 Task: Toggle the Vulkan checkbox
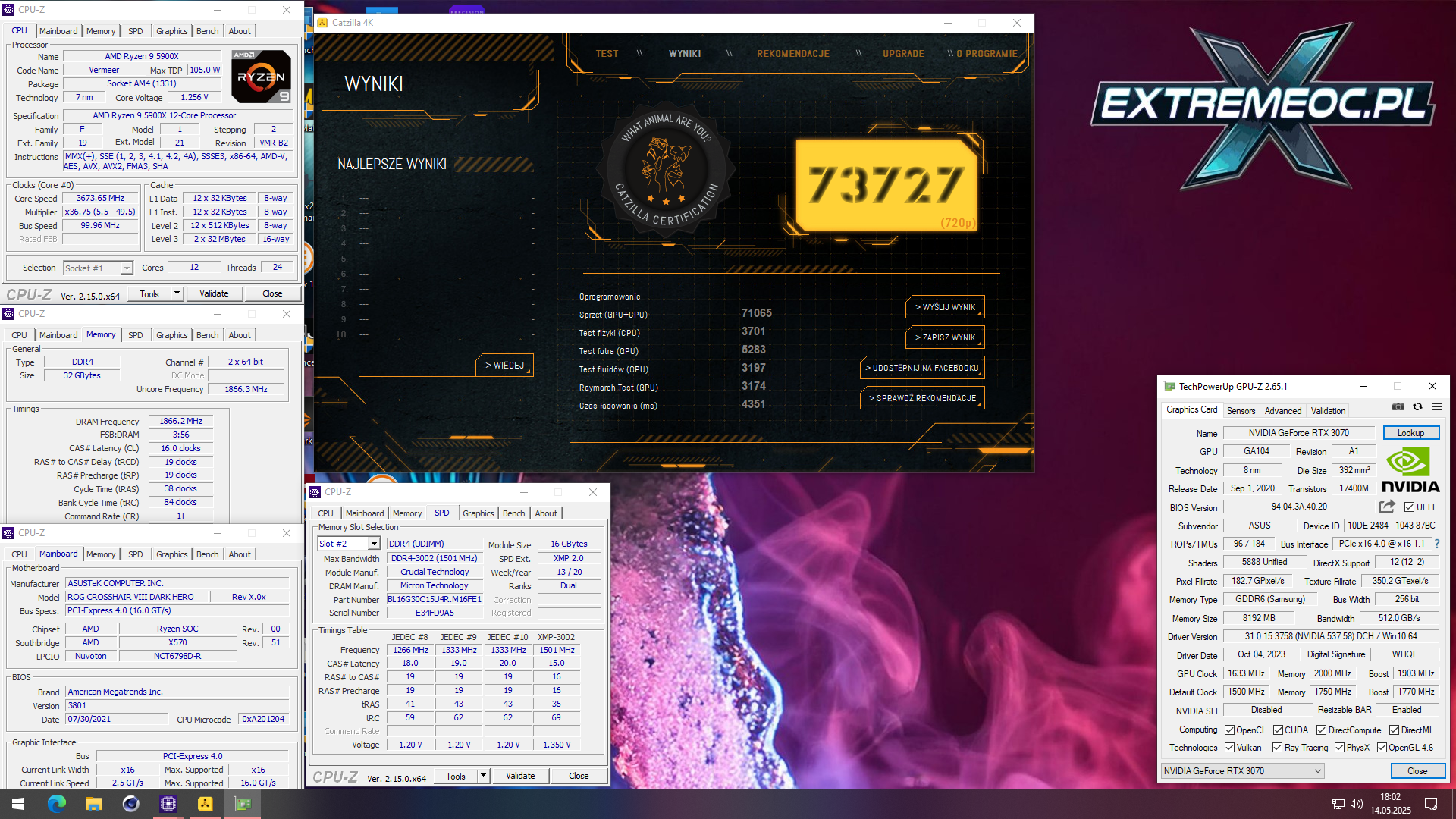point(1229,748)
